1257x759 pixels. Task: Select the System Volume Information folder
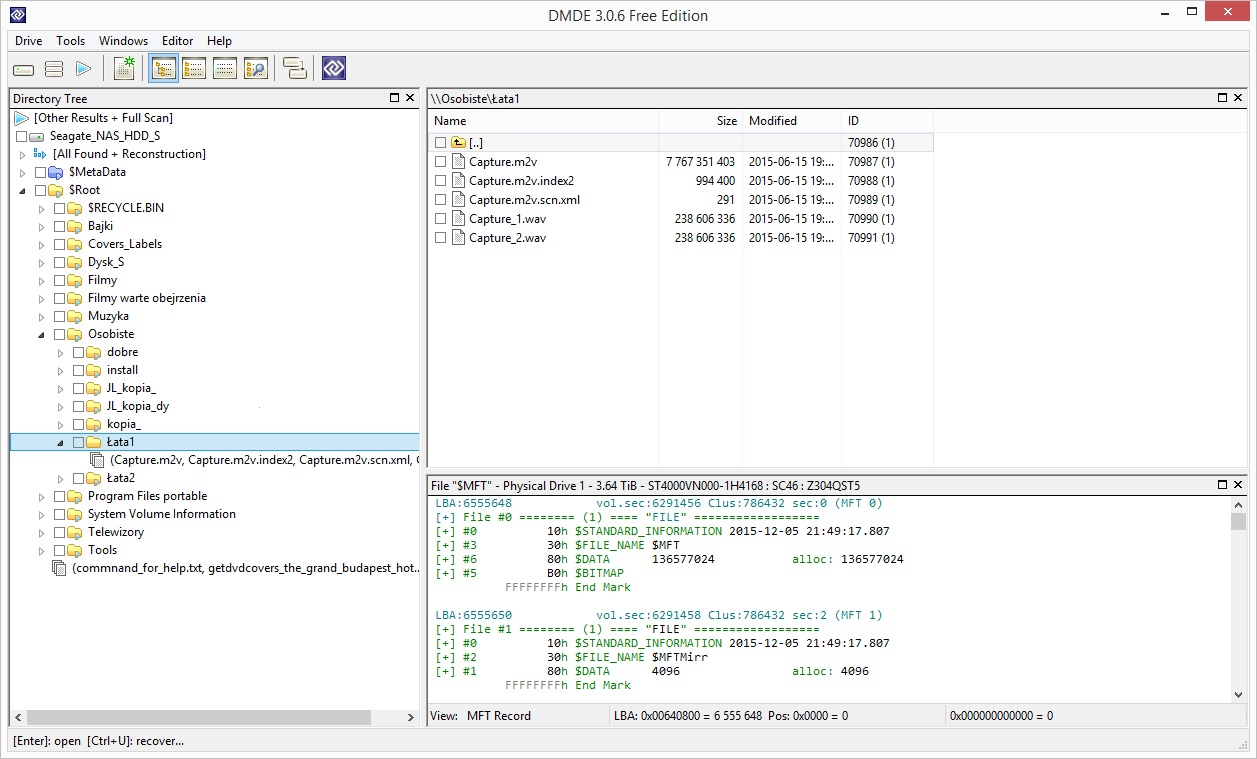click(x=162, y=514)
